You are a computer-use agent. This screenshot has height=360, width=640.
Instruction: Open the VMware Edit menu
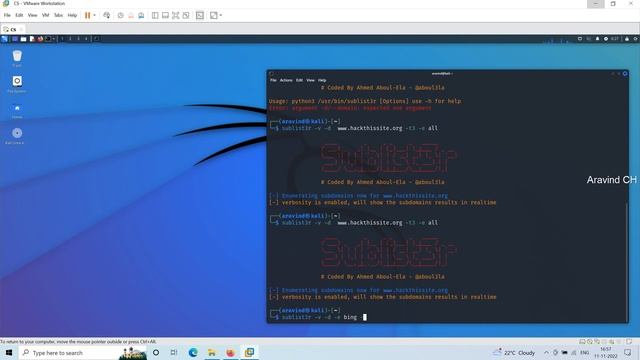(x=19, y=16)
